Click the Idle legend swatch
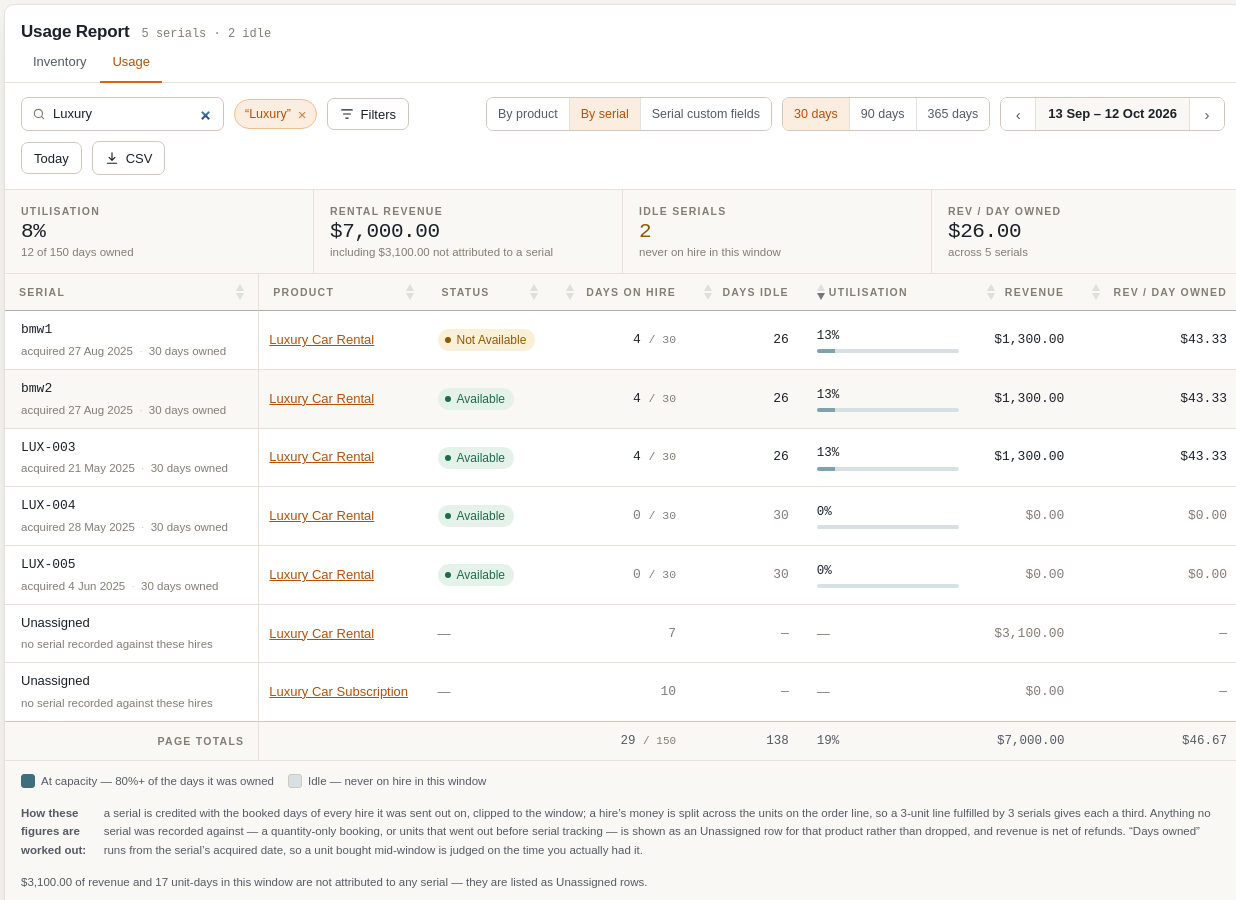 click(x=295, y=781)
